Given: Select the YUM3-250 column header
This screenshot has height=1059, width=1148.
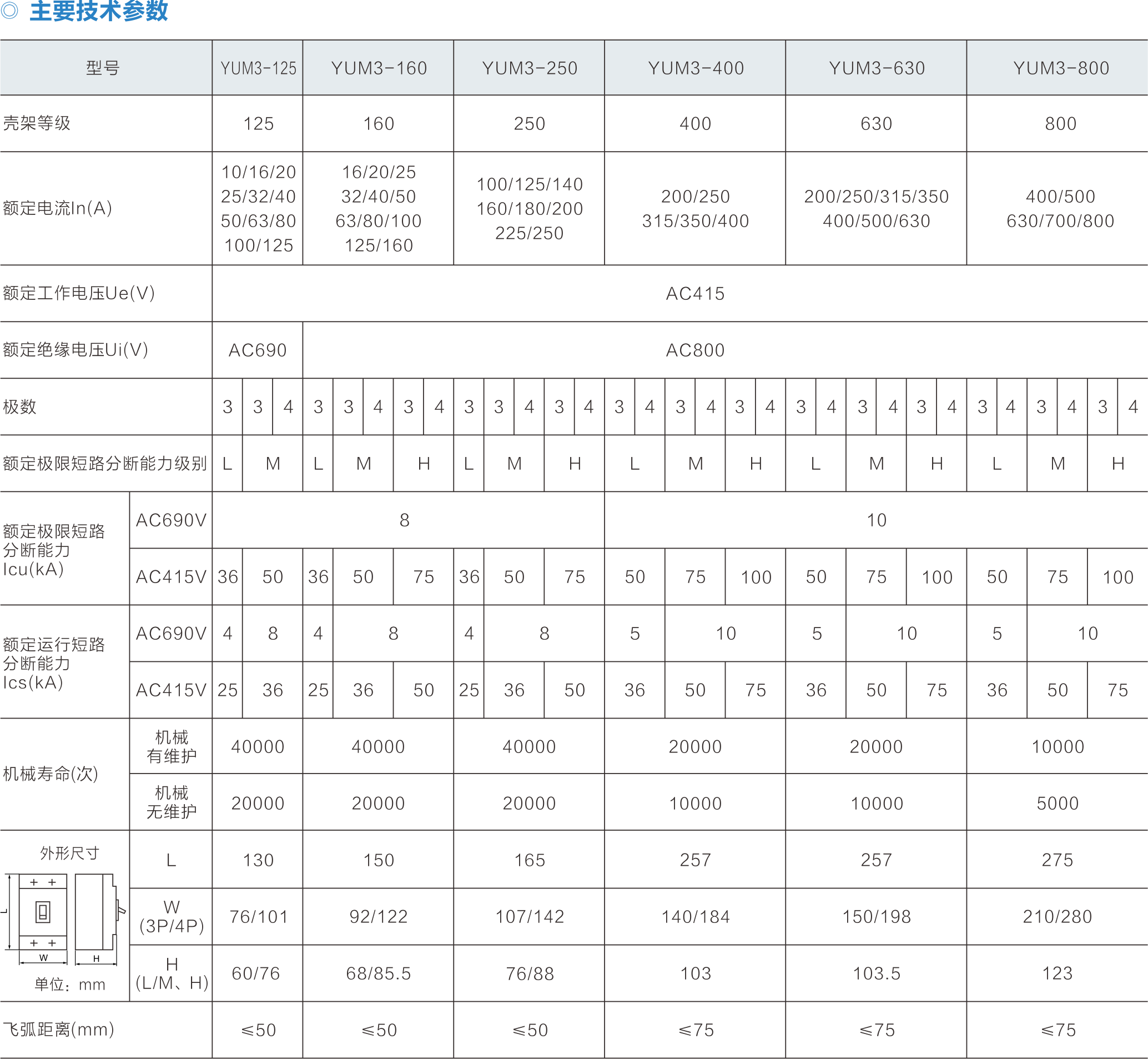Looking at the screenshot, I should (x=530, y=68).
